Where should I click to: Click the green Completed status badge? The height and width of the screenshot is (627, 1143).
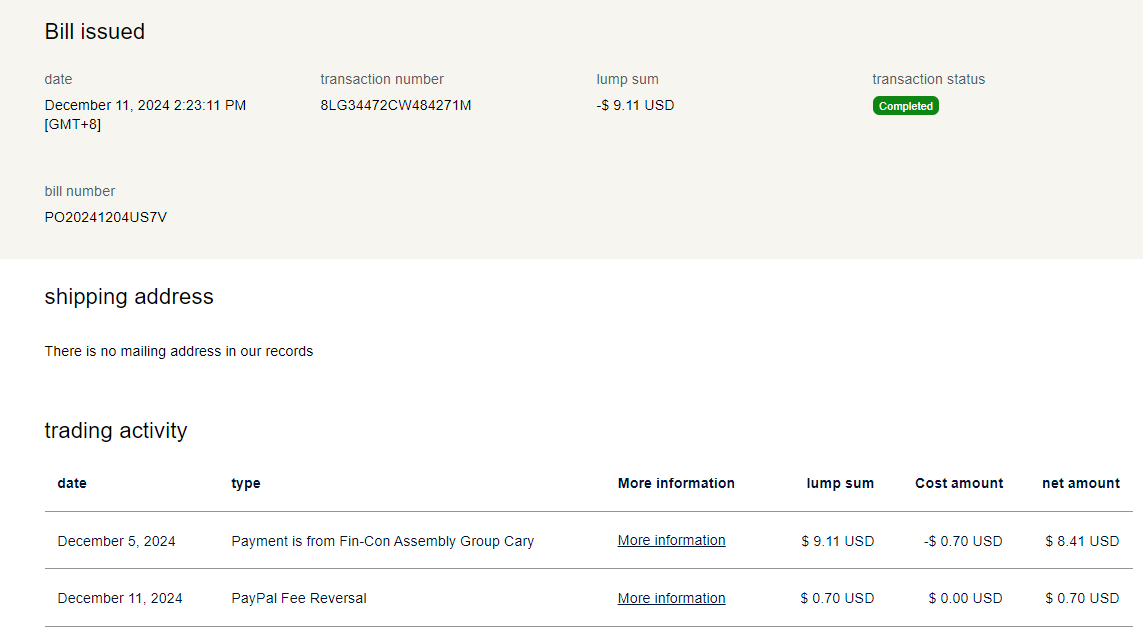(x=905, y=106)
